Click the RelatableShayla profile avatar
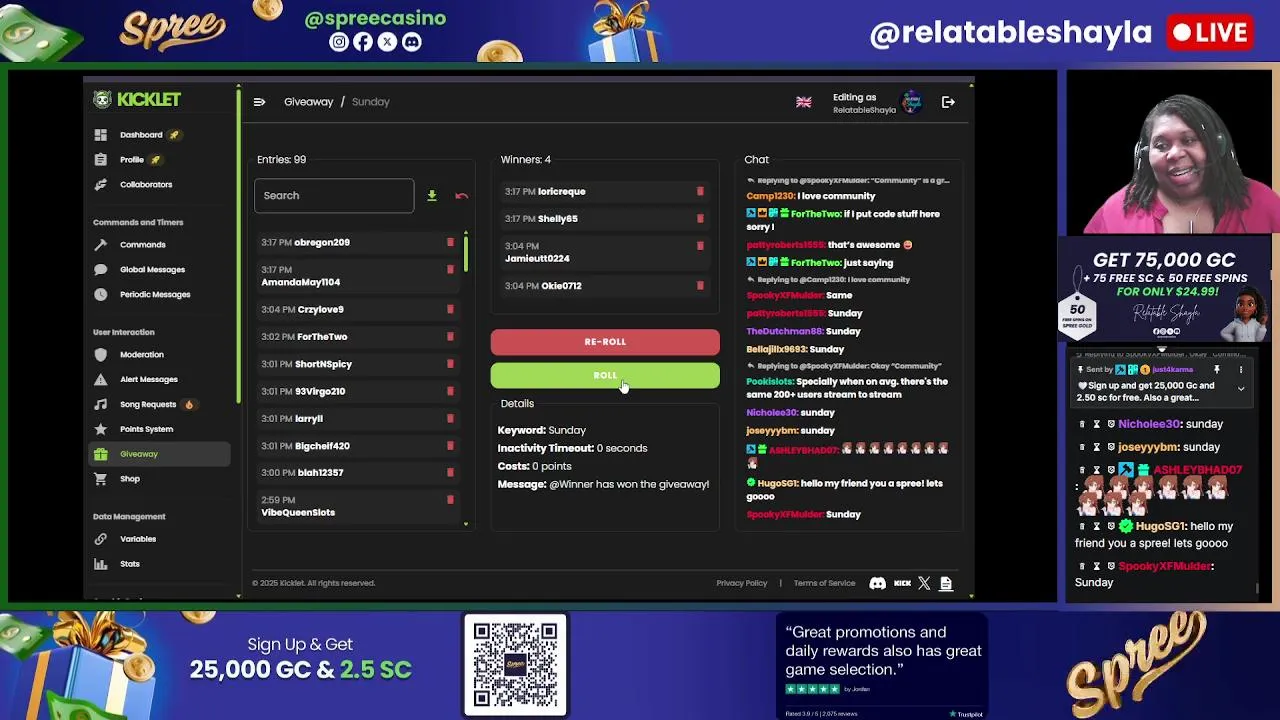The image size is (1280, 720). tap(911, 102)
